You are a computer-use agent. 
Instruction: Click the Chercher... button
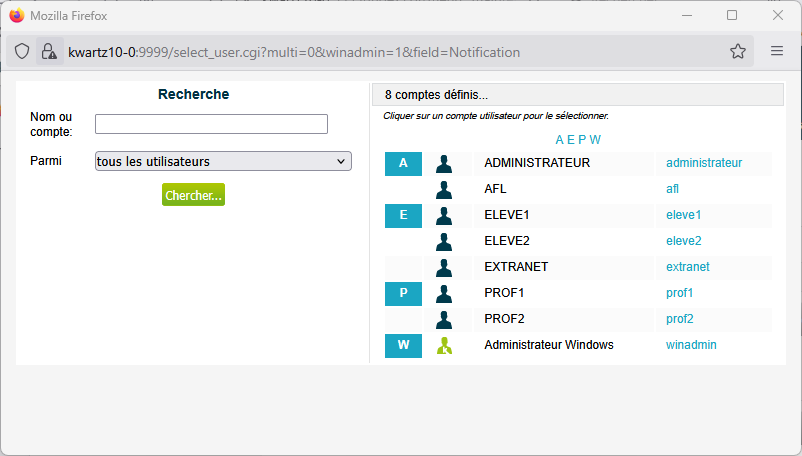click(x=193, y=195)
